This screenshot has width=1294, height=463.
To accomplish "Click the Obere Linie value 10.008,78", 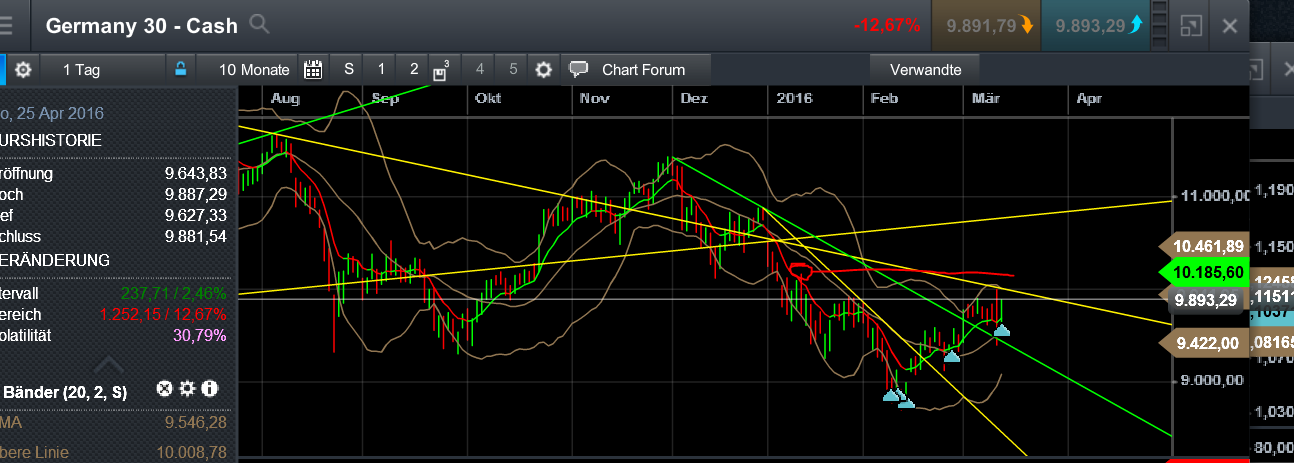I will click(x=192, y=453).
